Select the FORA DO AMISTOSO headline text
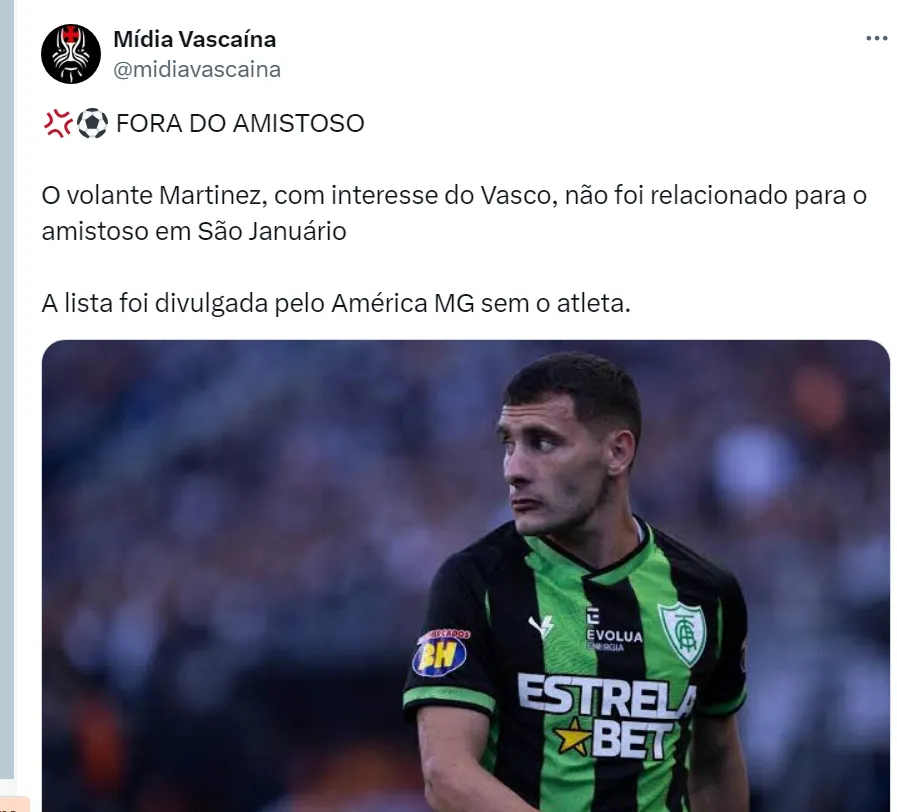 pos(240,124)
